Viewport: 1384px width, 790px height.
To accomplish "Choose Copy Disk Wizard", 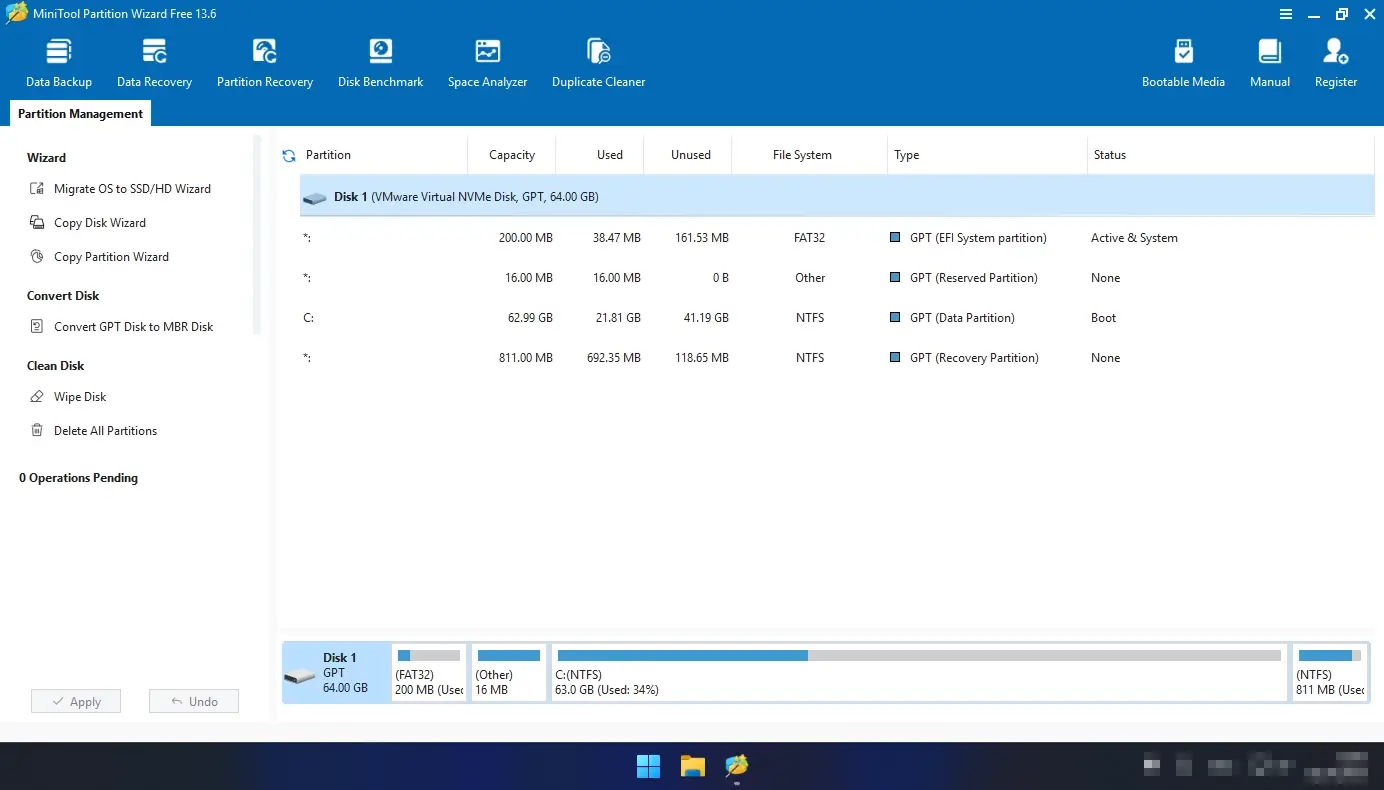I will [x=100, y=223].
